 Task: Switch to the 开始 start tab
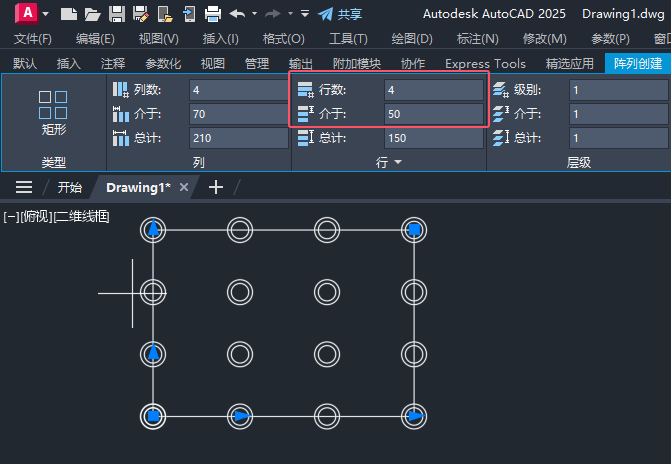[70, 187]
